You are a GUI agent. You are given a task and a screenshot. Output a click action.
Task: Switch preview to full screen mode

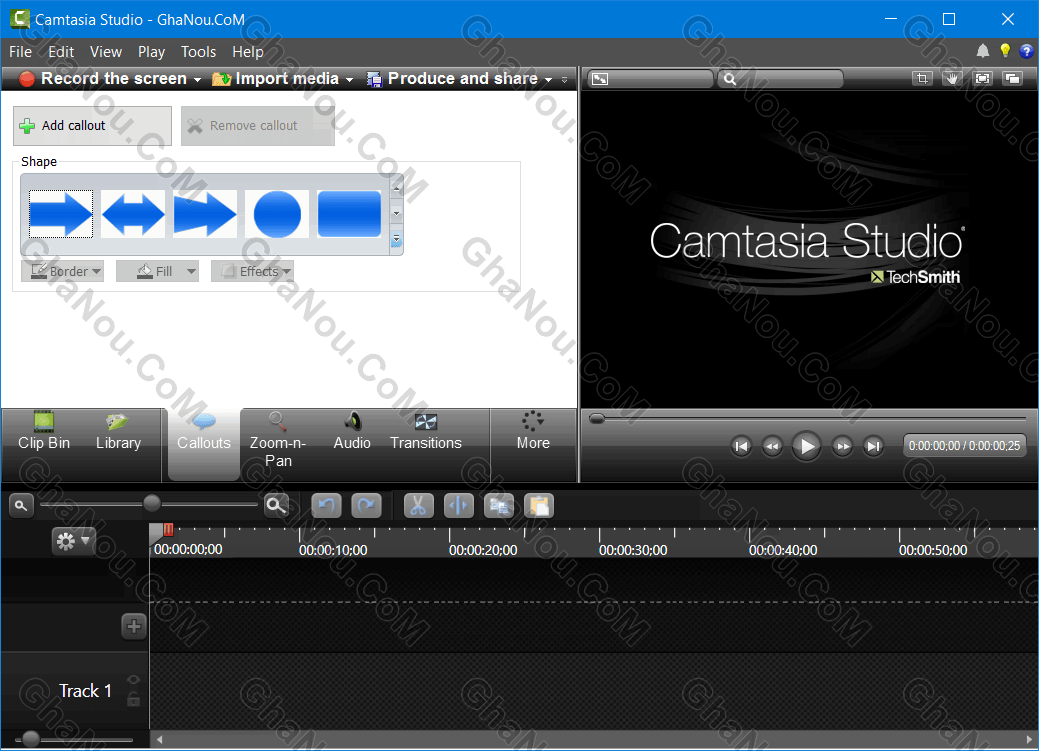pos(983,79)
